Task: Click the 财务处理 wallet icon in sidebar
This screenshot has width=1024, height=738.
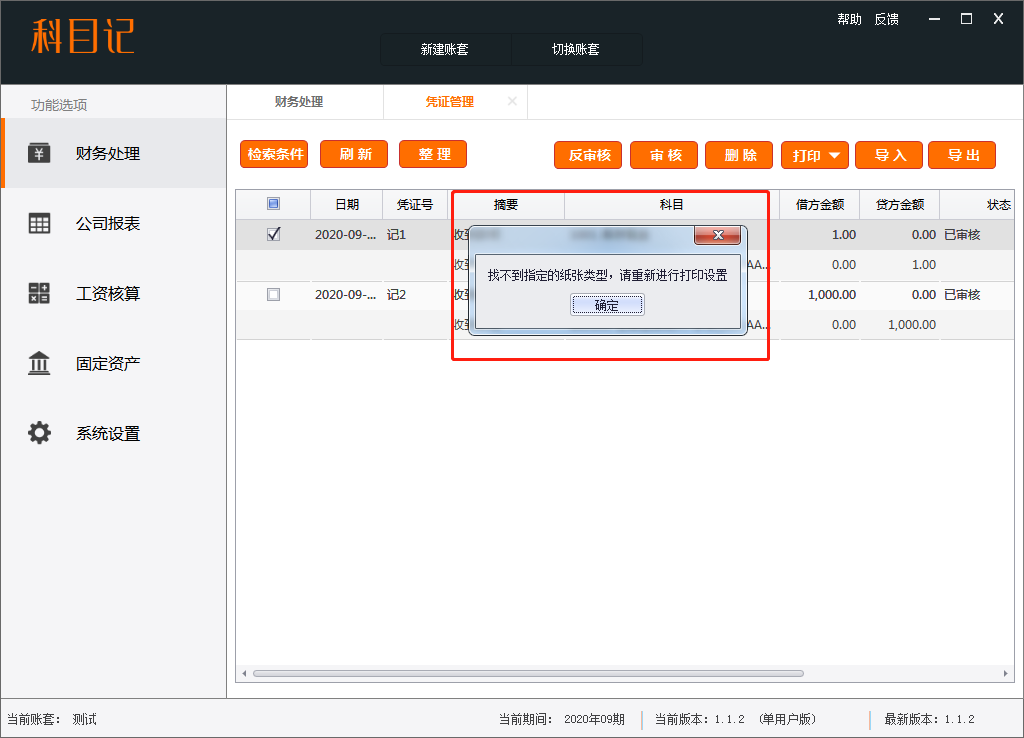Action: [x=39, y=153]
